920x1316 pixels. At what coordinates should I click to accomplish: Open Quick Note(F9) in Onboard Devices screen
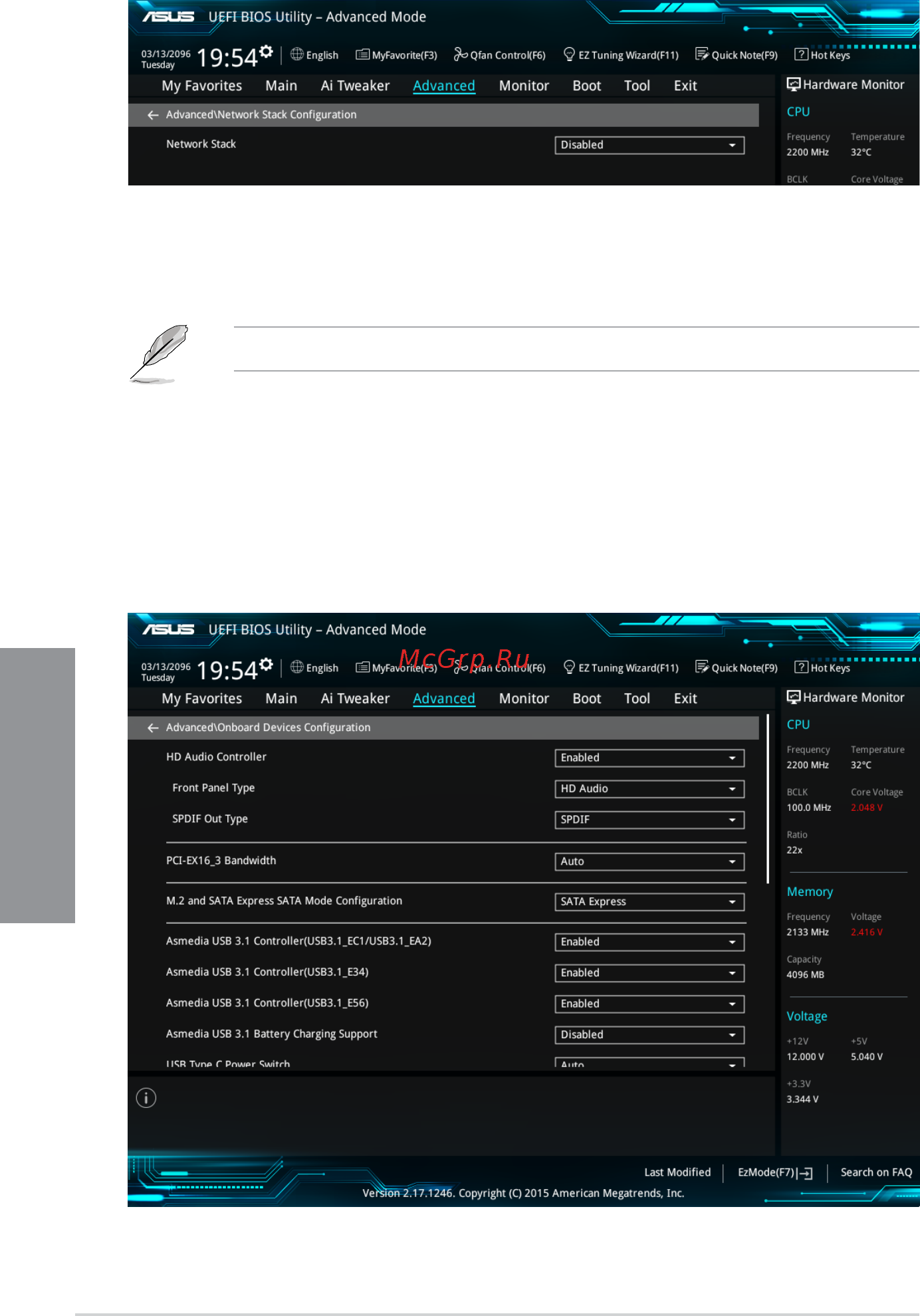pyautogui.click(x=736, y=668)
